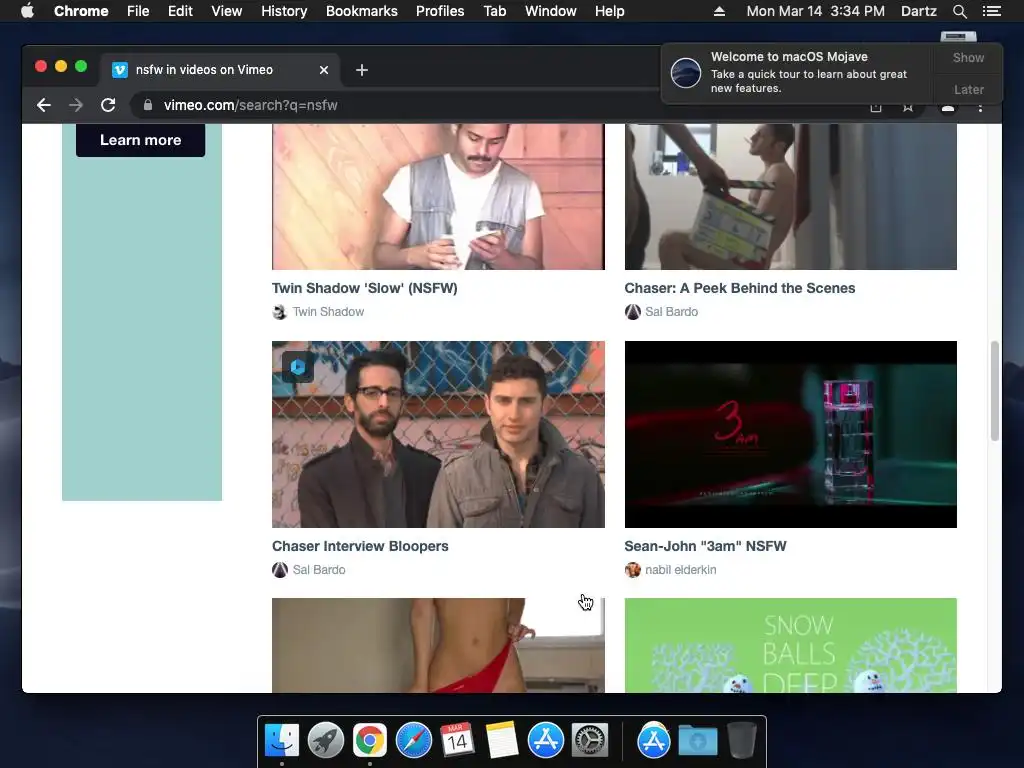1024x768 pixels.
Task: Open Chrome's three-dot menu
Action: tap(980, 108)
